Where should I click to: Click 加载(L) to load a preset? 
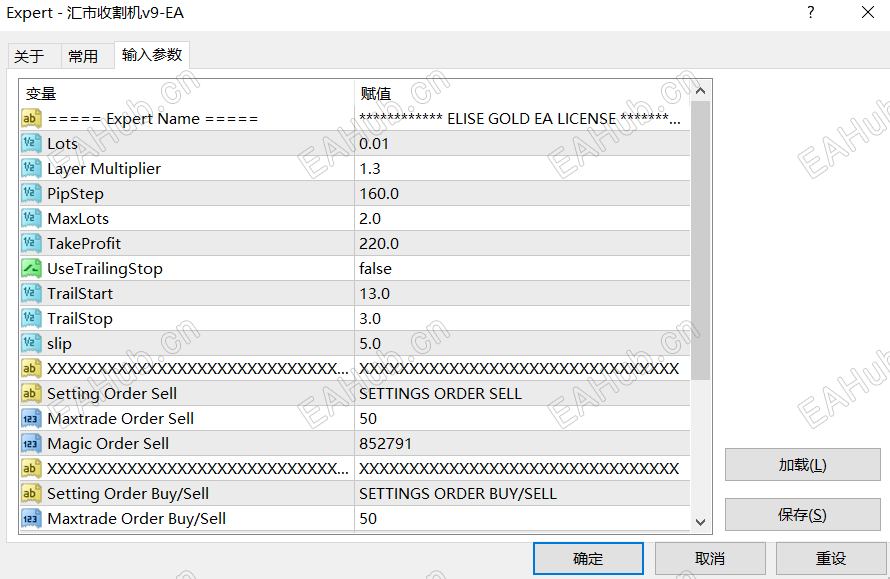801,464
